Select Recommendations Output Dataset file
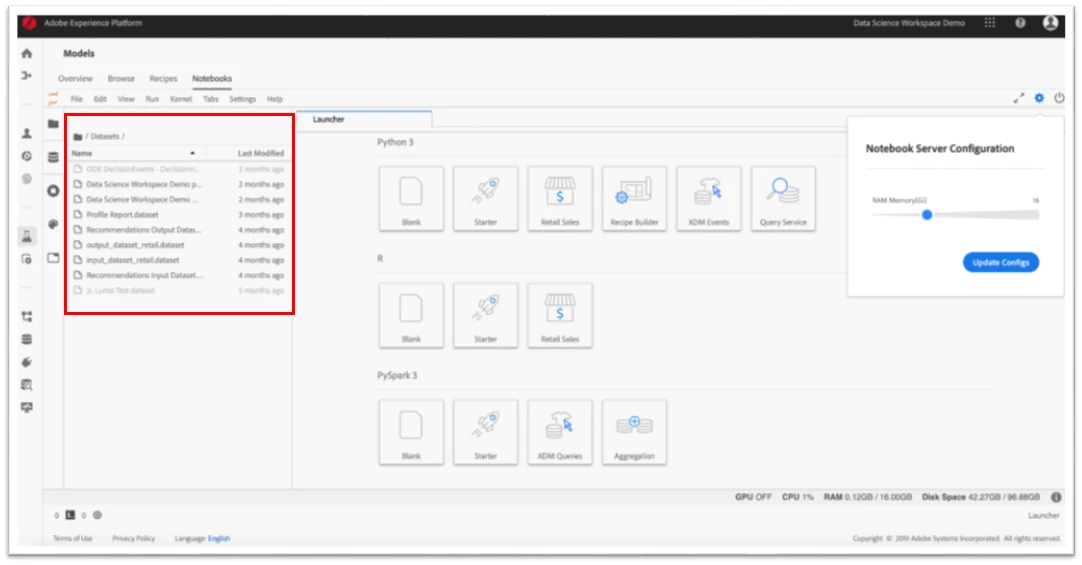Image resolution: width=1082 pixels, height=565 pixels. tap(178, 230)
